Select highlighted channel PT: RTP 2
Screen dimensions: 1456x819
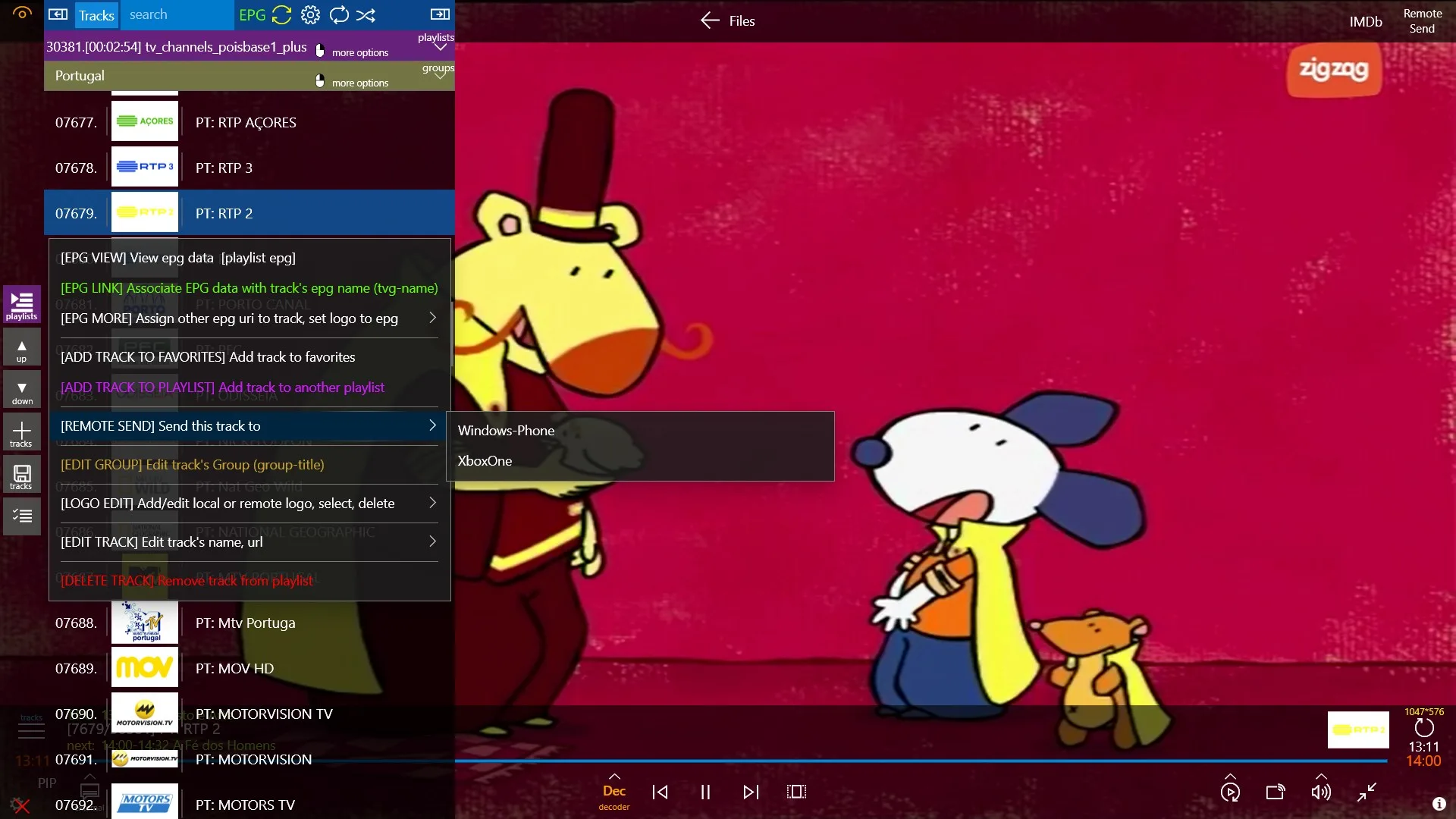(x=249, y=213)
